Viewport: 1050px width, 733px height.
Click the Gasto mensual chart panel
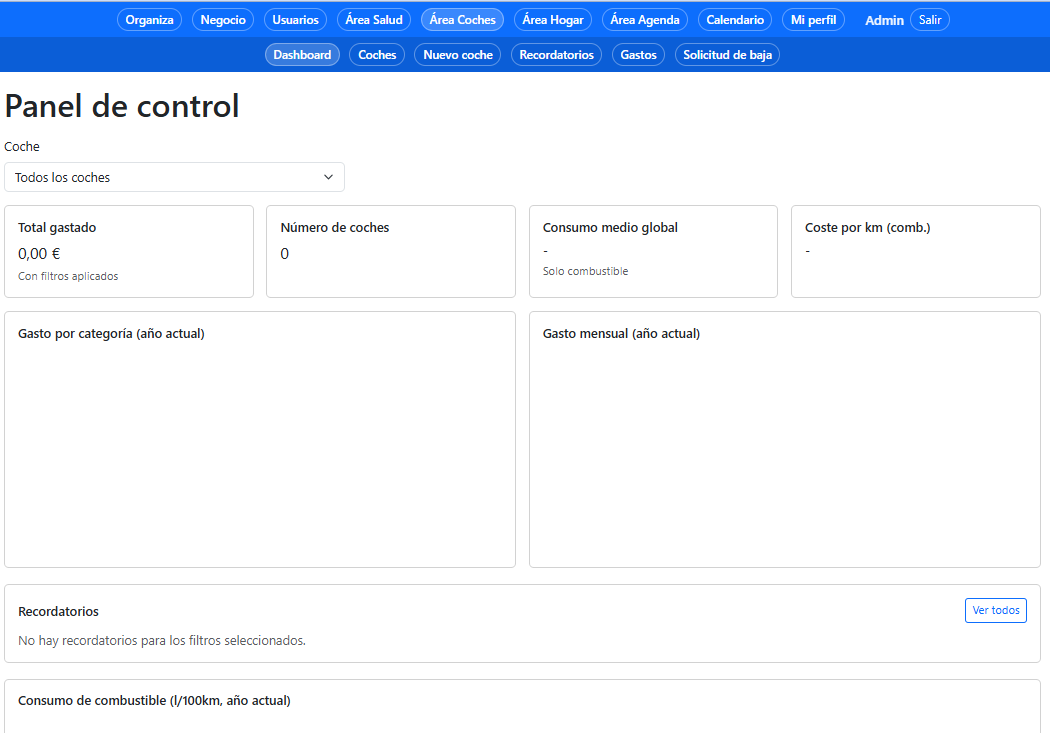coord(784,440)
